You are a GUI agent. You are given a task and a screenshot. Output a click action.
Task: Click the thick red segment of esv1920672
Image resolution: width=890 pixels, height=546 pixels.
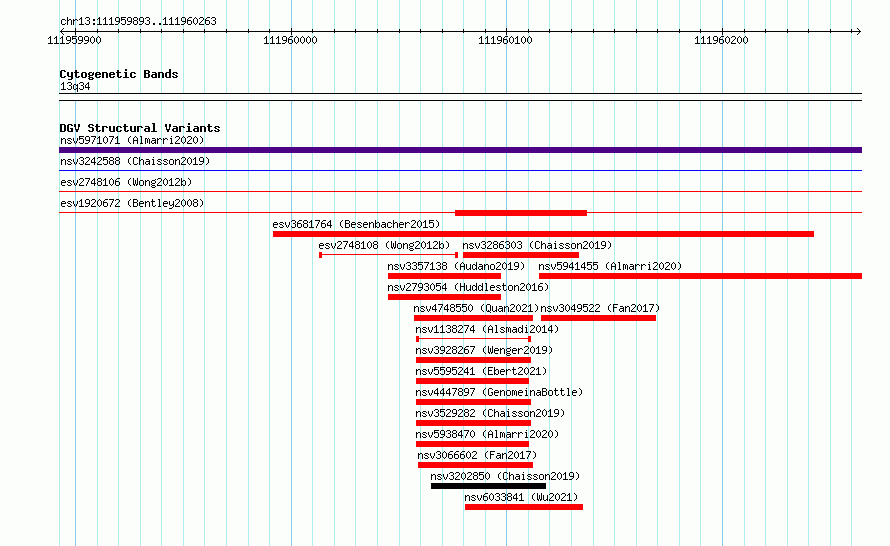520,213
